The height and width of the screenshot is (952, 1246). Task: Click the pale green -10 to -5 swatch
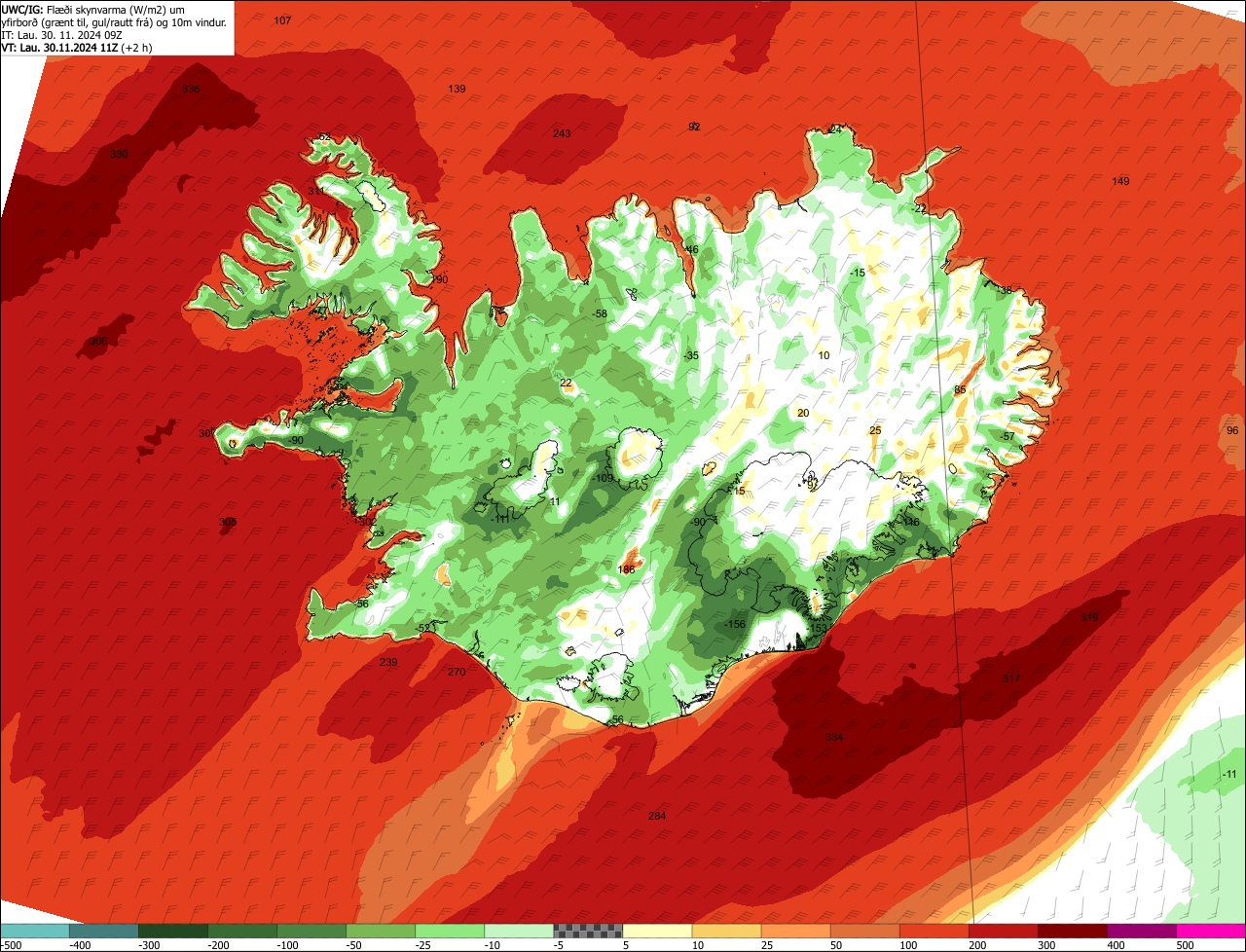coord(519,931)
